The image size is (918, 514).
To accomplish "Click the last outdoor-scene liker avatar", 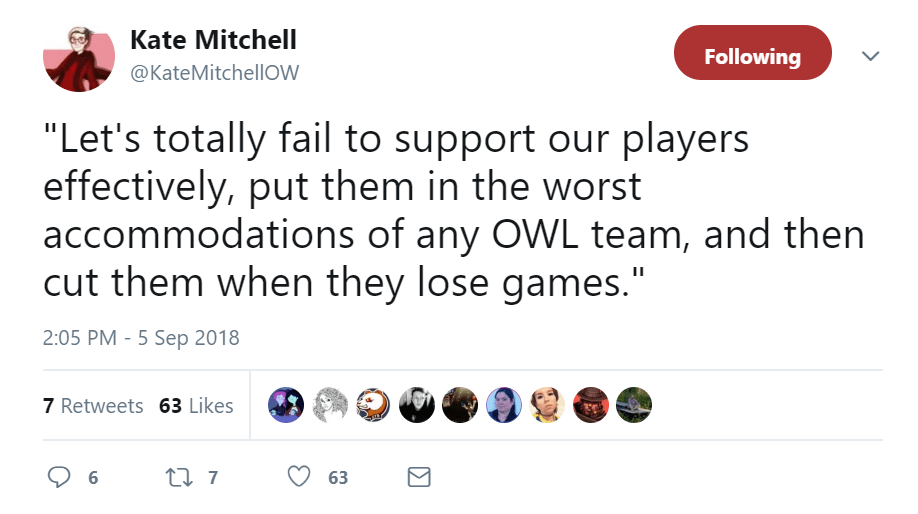I will pos(633,405).
